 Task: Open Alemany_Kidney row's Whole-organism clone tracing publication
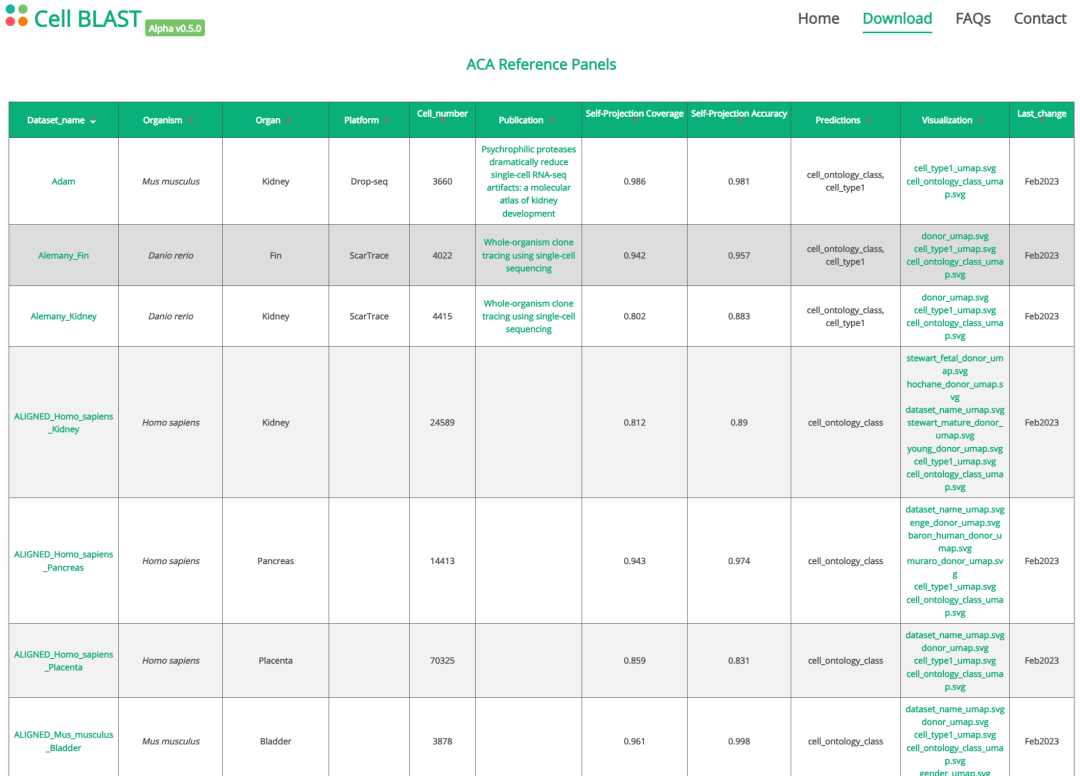(528, 317)
